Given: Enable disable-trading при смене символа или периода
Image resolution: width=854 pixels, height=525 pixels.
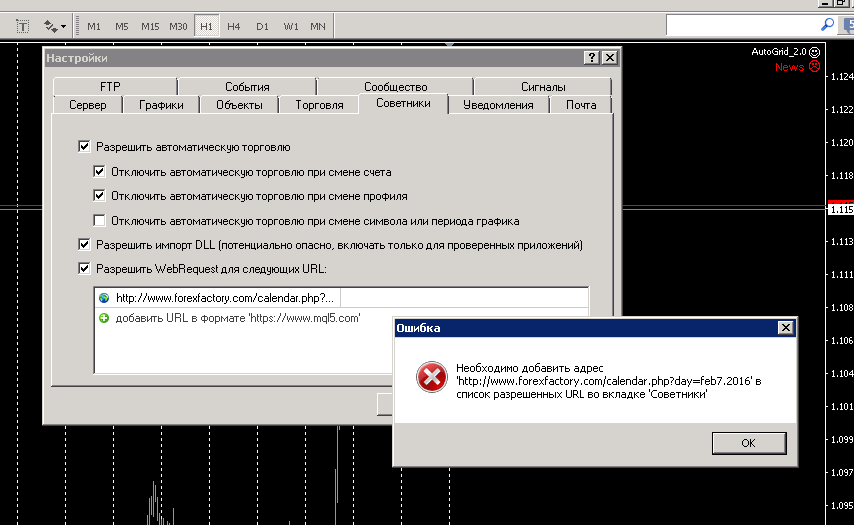Looking at the screenshot, I should click(x=99, y=221).
